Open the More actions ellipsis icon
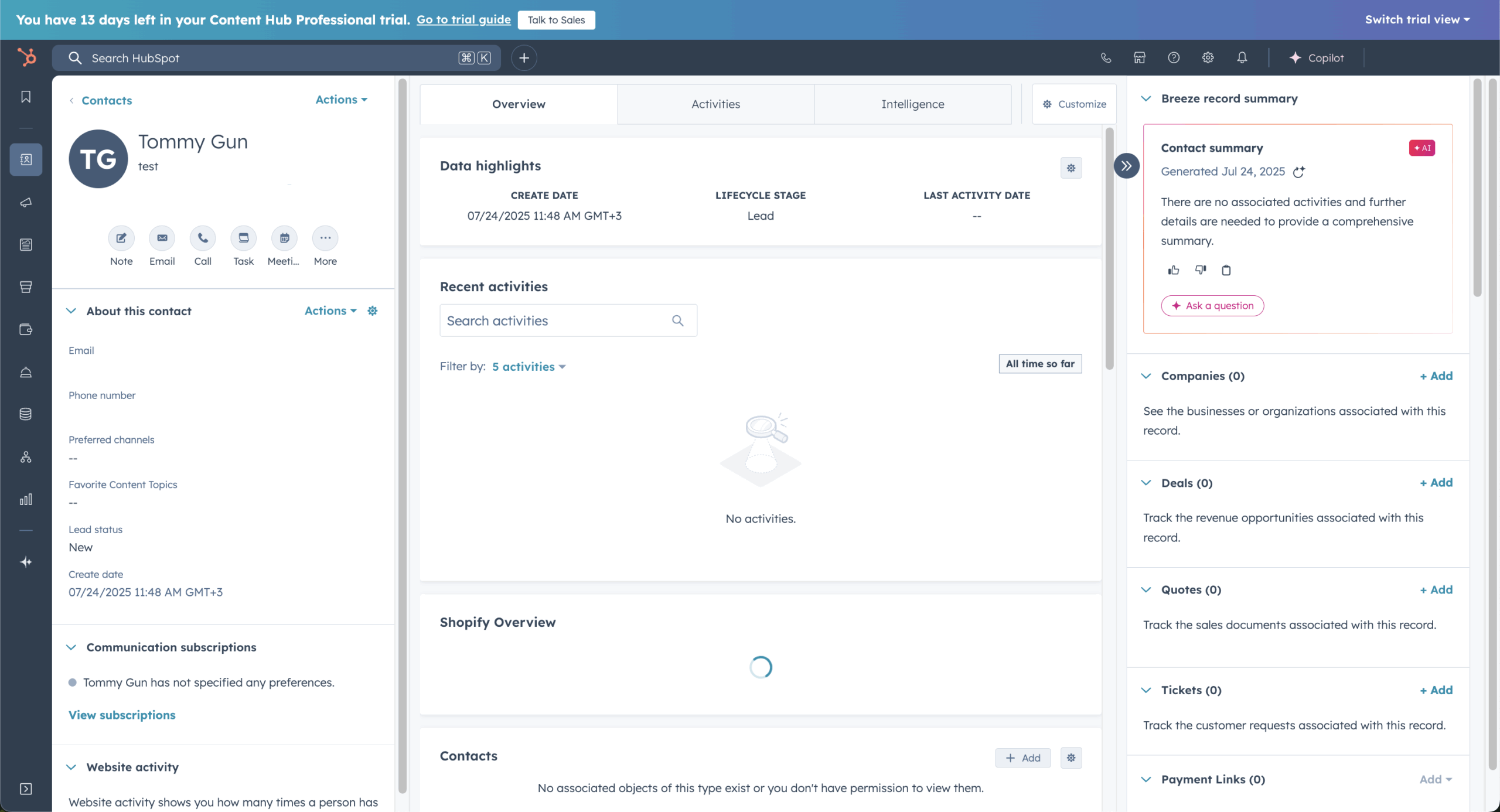This screenshot has width=1500, height=812. (325, 238)
